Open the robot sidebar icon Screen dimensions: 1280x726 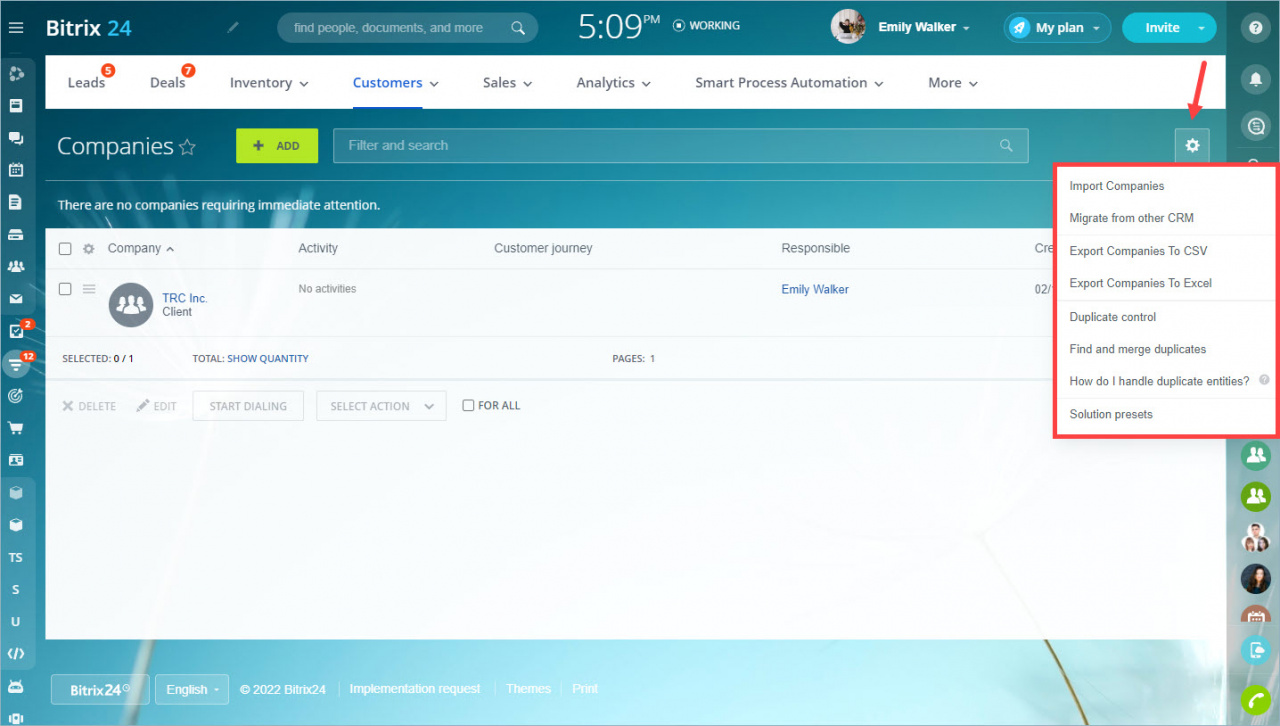pos(16,686)
